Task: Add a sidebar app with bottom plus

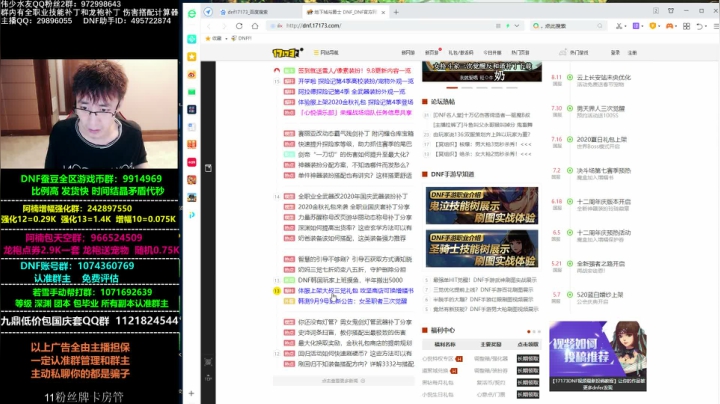Action: pyautogui.click(x=191, y=393)
